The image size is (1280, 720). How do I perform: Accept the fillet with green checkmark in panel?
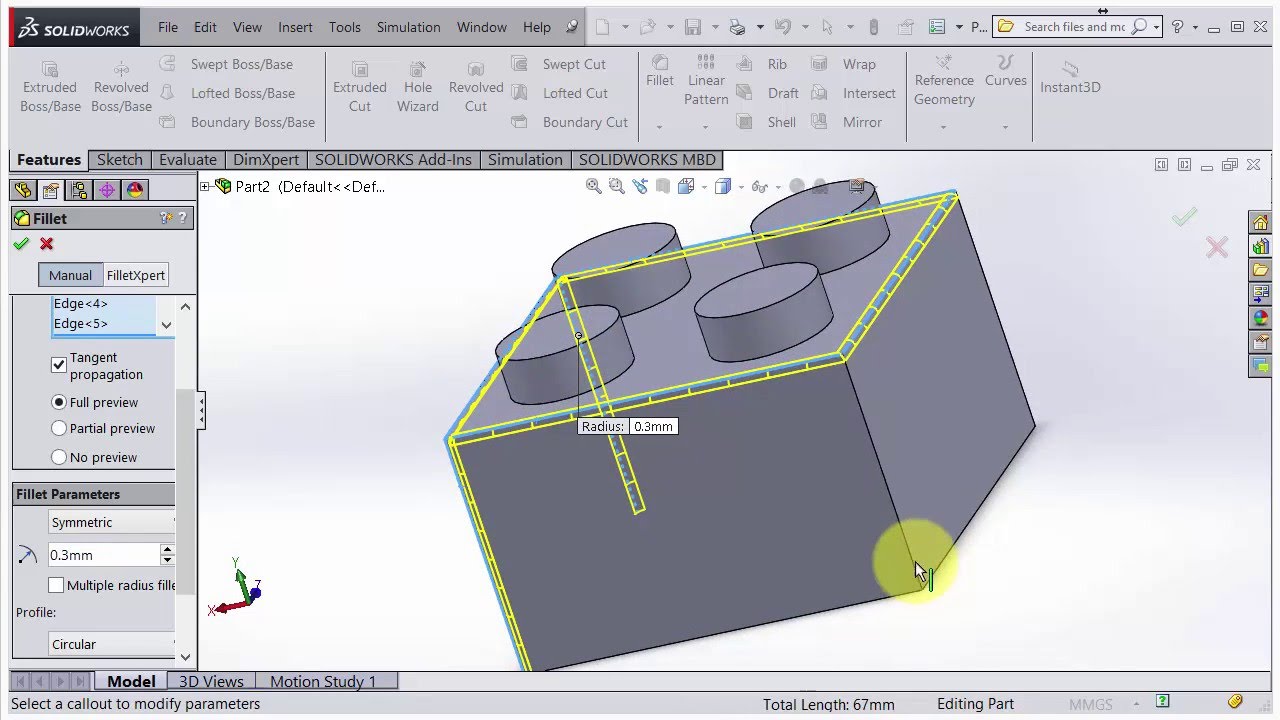[x=21, y=244]
